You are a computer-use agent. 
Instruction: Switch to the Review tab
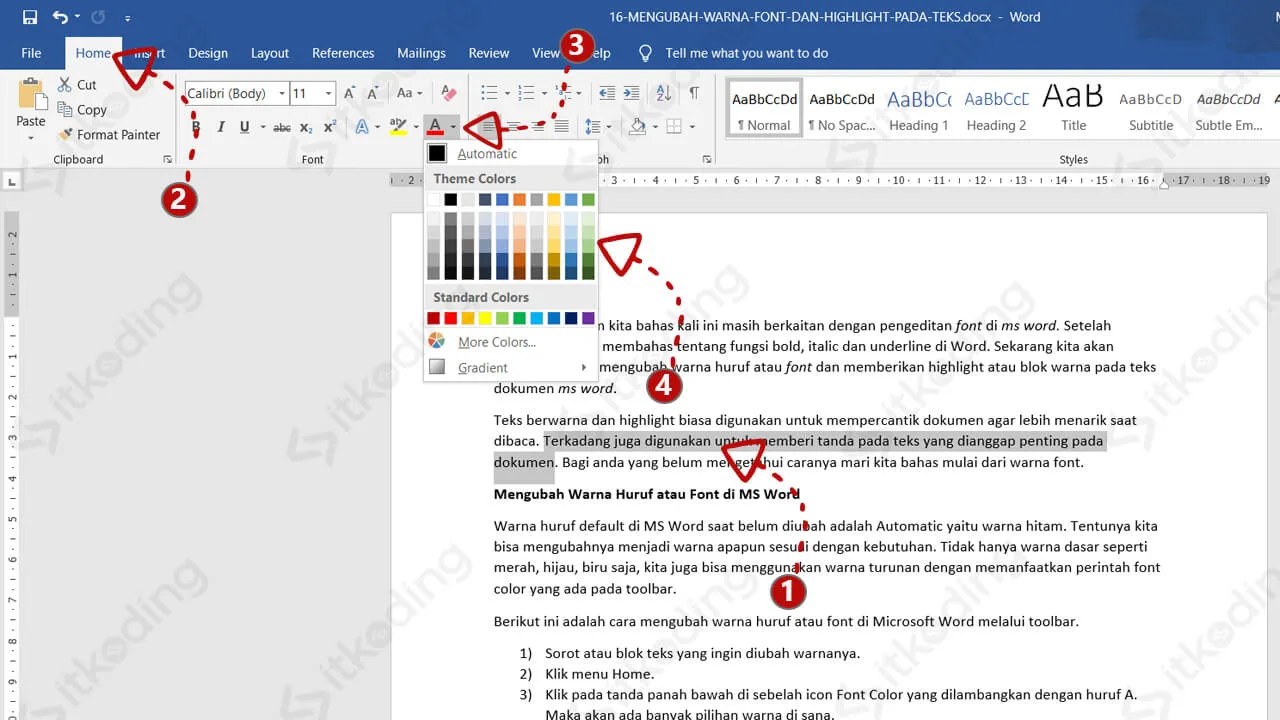point(489,53)
